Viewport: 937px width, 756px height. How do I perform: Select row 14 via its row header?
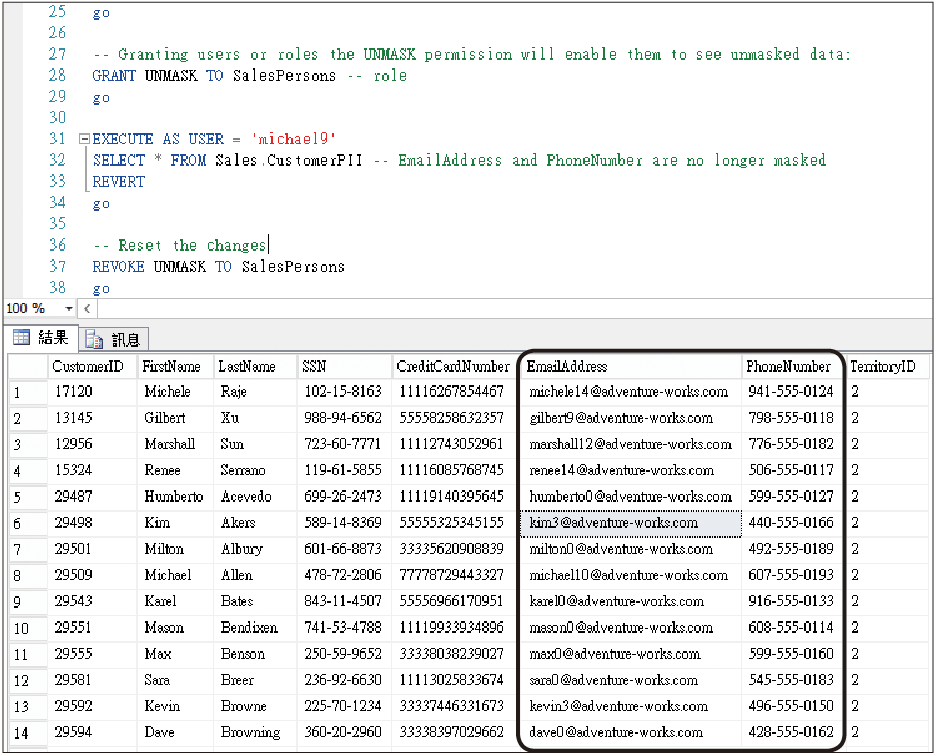(27, 732)
